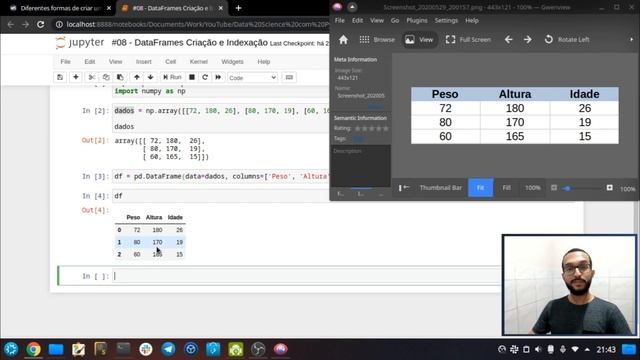Toggle the Gwenview sidebar hide icon
Screen dimensions: 640x360
click(x=404, y=188)
